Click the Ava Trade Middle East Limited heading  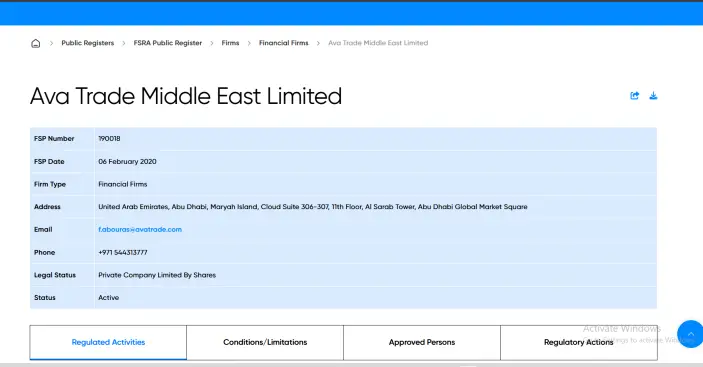[186, 96]
